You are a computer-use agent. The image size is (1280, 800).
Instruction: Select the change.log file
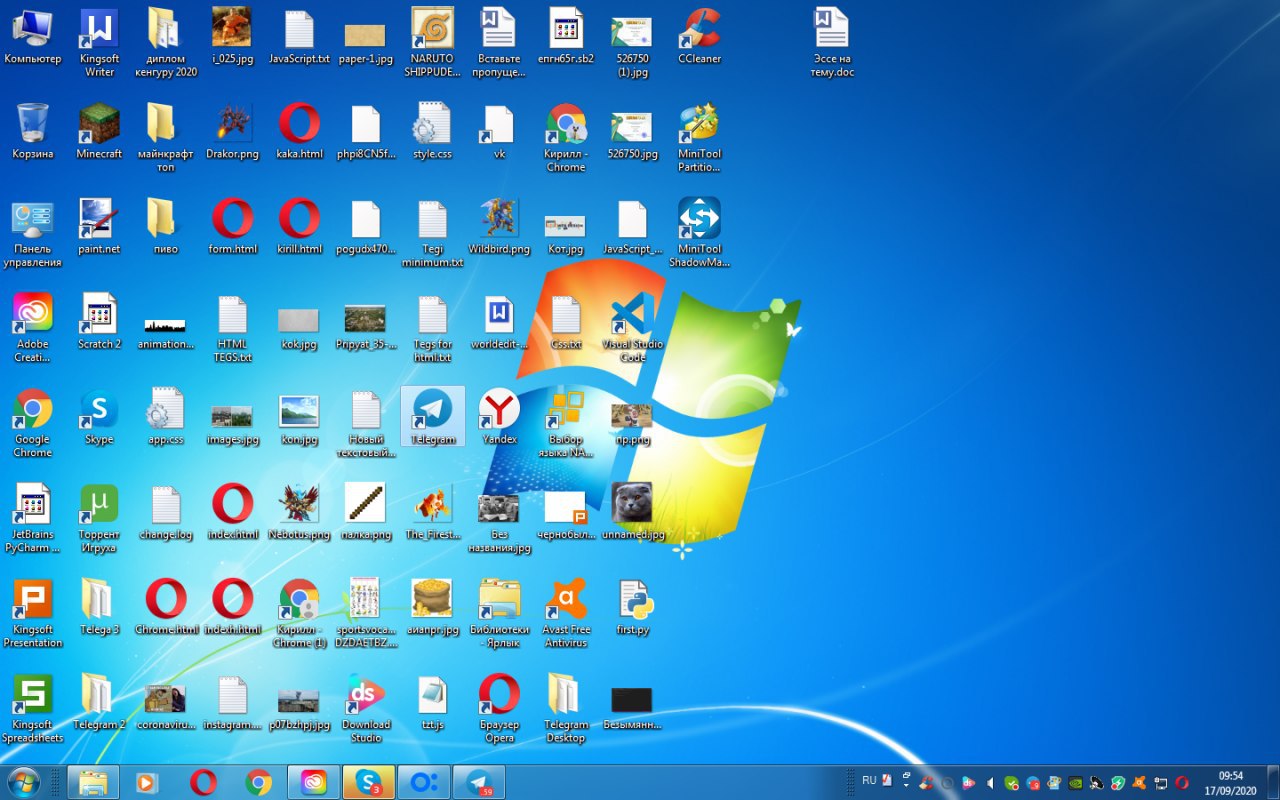pos(166,511)
